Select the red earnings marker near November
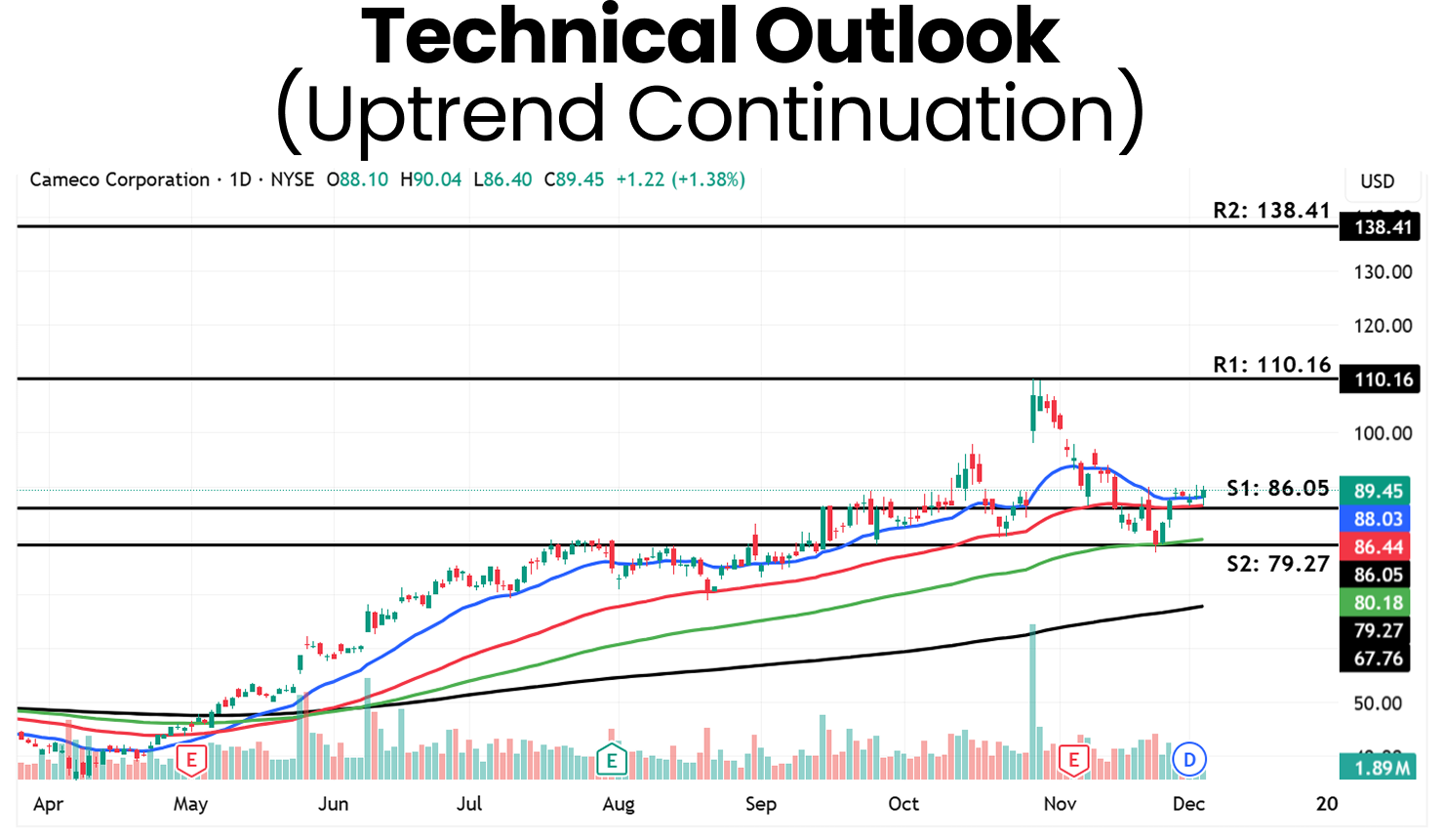Screen dimensions: 1444x840 pyautogui.click(x=1074, y=759)
